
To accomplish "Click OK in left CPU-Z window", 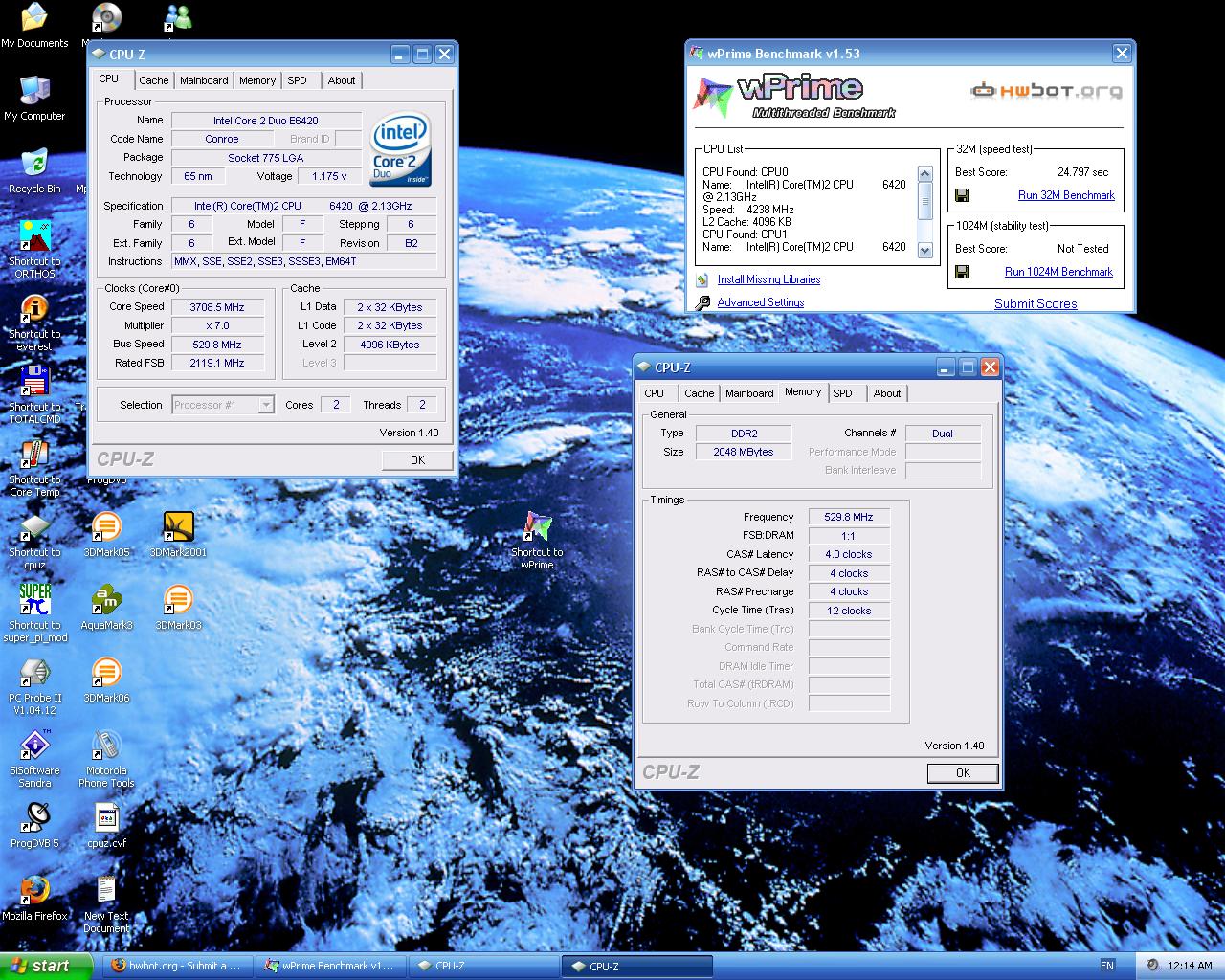I will tap(417, 460).
